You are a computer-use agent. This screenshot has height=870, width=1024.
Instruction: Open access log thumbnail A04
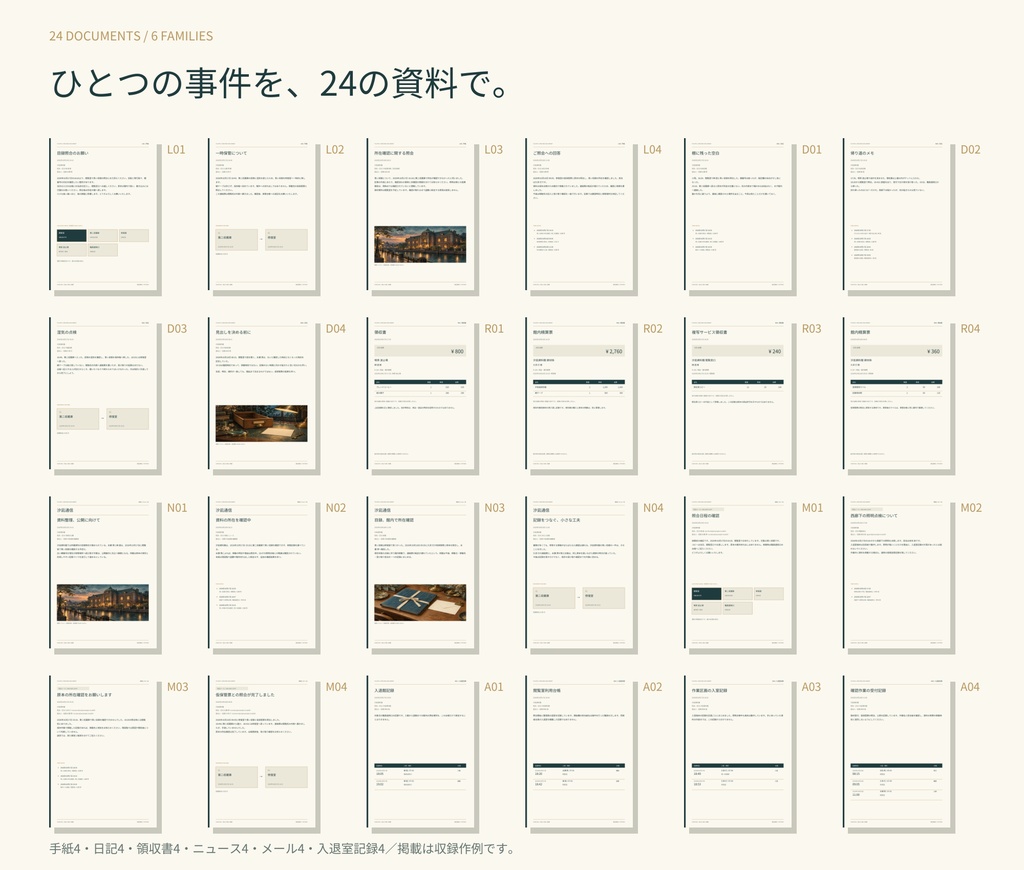point(897,751)
